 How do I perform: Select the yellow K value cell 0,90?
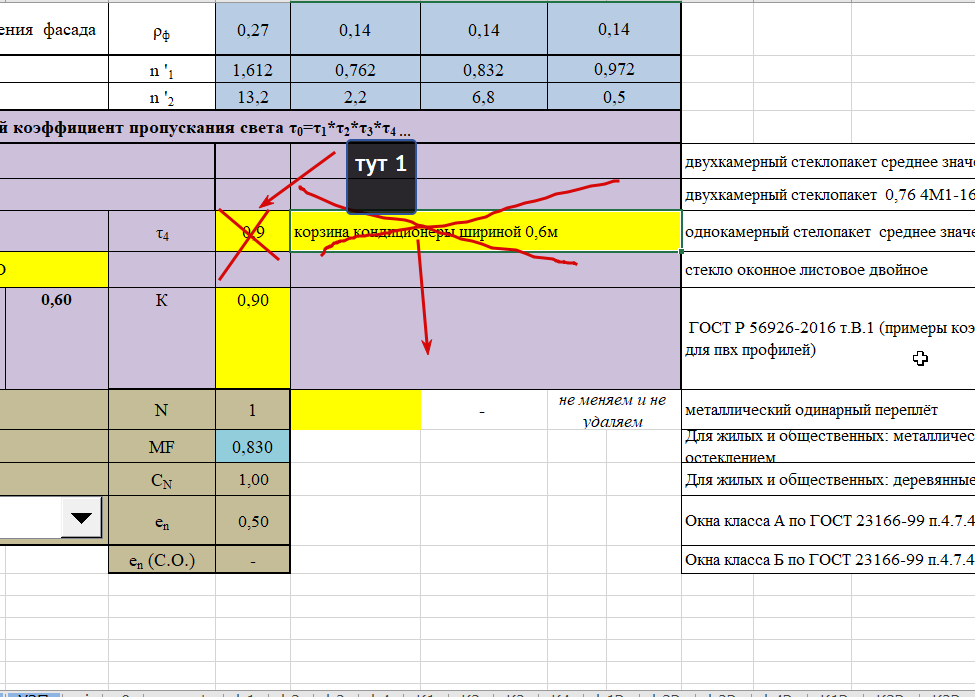253,338
